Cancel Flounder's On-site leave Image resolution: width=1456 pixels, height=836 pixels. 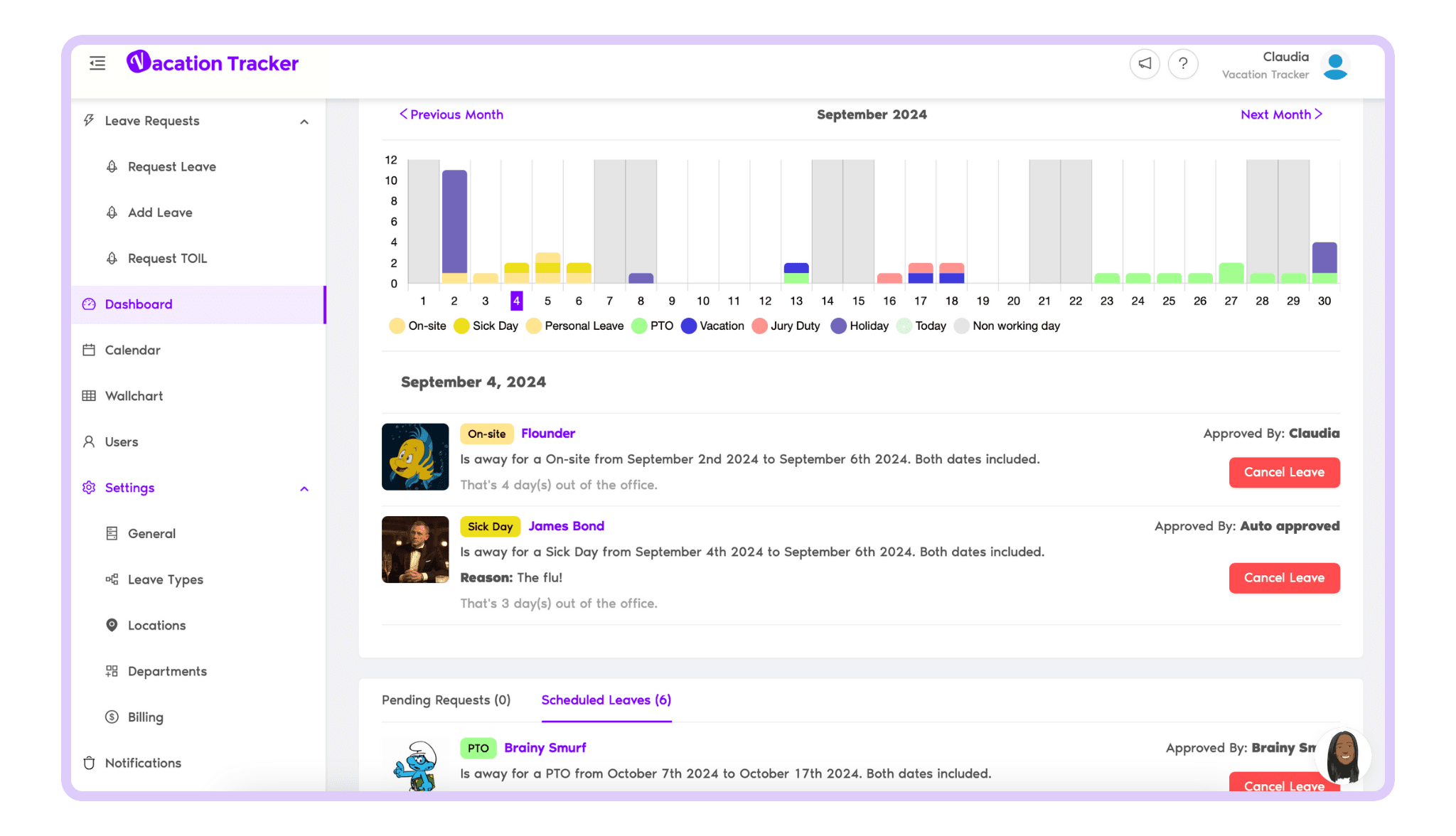[x=1284, y=472]
